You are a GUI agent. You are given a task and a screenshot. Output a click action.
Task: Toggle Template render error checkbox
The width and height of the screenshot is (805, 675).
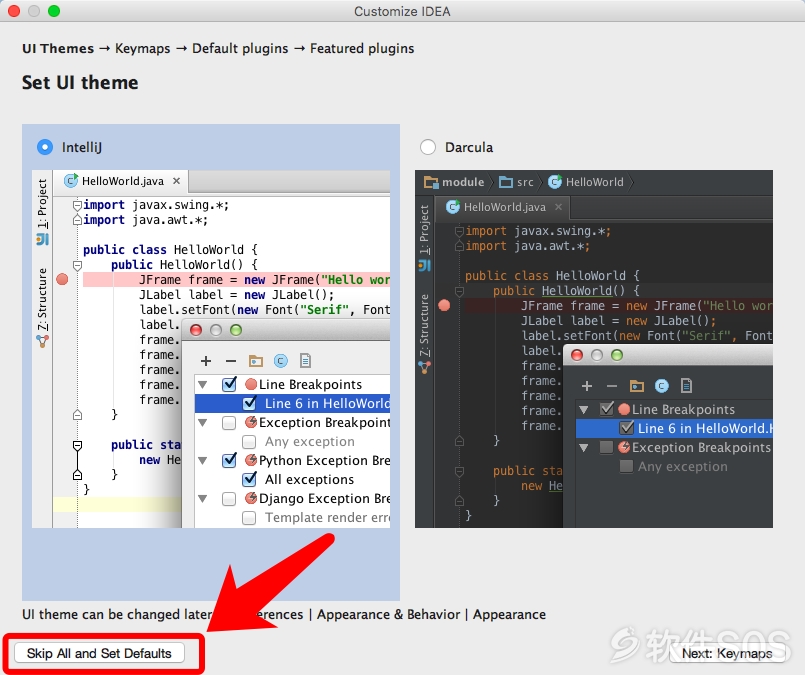click(x=249, y=517)
